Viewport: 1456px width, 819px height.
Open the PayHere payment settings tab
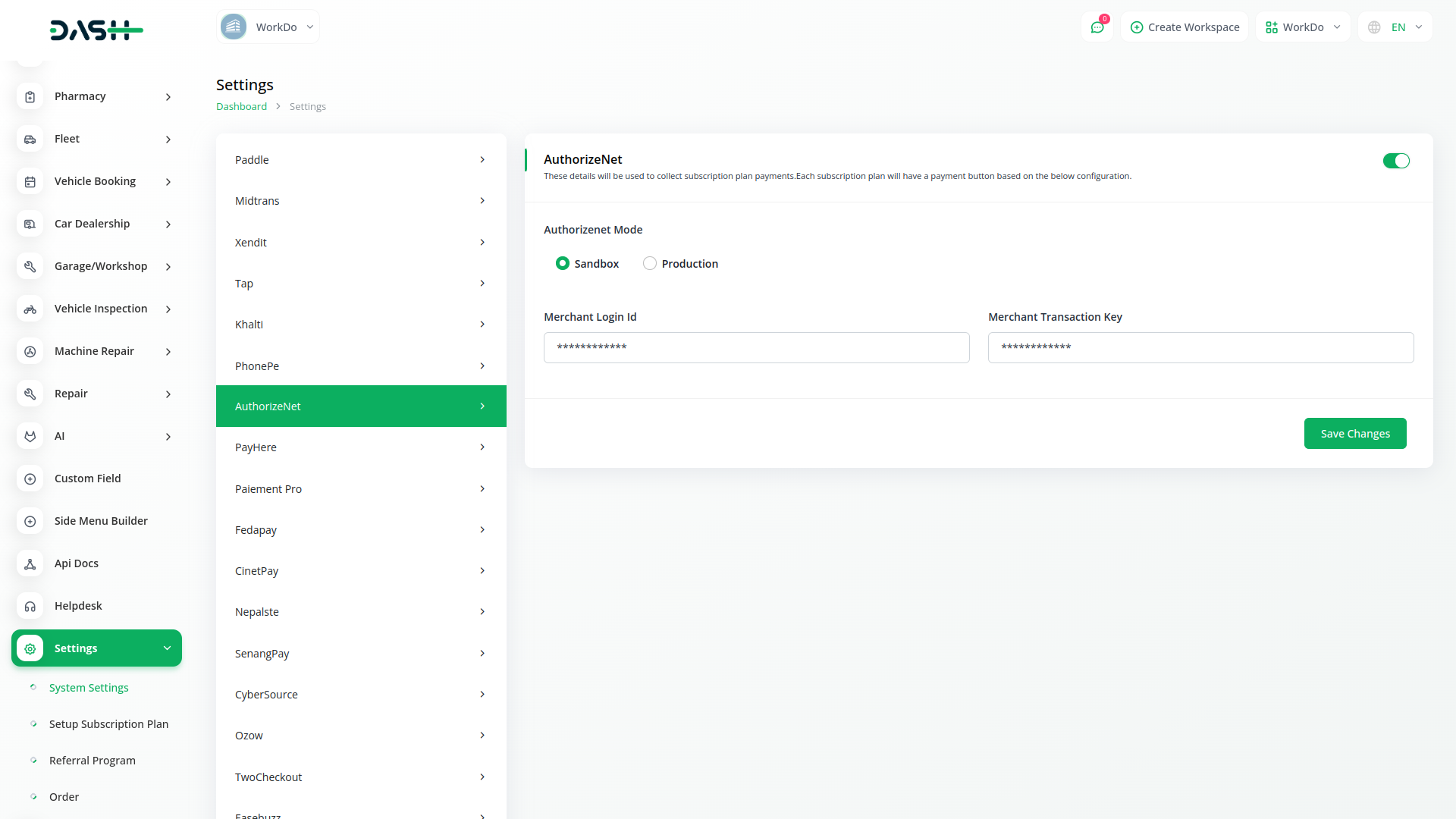pyautogui.click(x=361, y=447)
